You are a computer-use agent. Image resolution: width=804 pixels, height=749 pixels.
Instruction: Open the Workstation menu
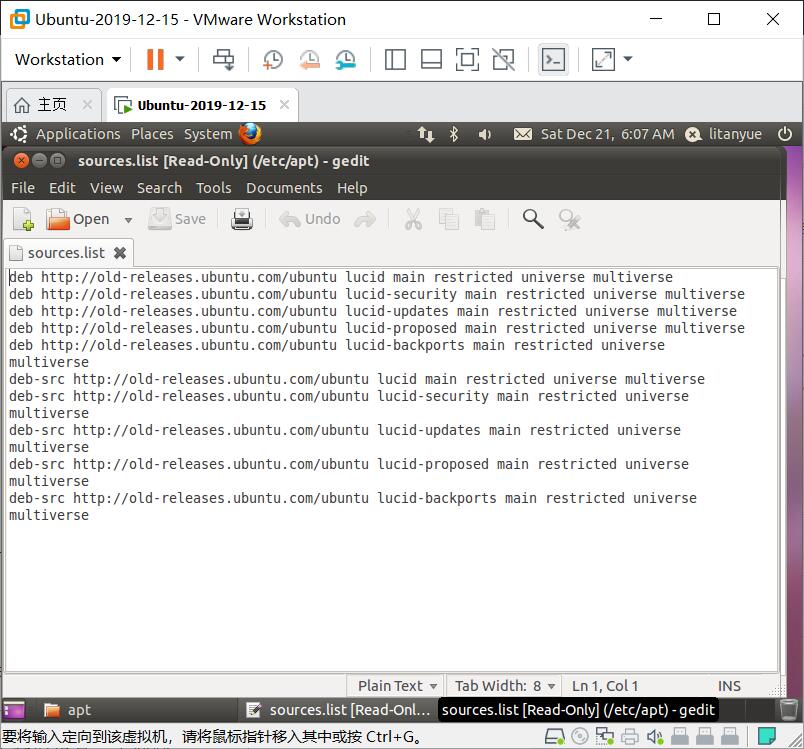point(68,59)
